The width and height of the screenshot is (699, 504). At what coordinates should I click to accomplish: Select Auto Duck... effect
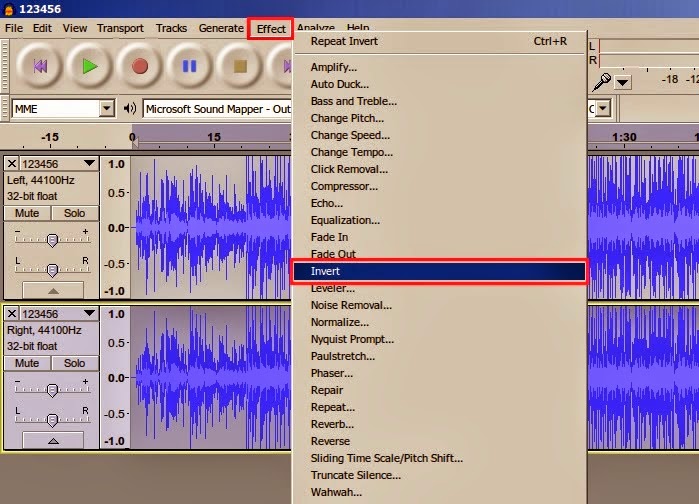click(x=439, y=84)
